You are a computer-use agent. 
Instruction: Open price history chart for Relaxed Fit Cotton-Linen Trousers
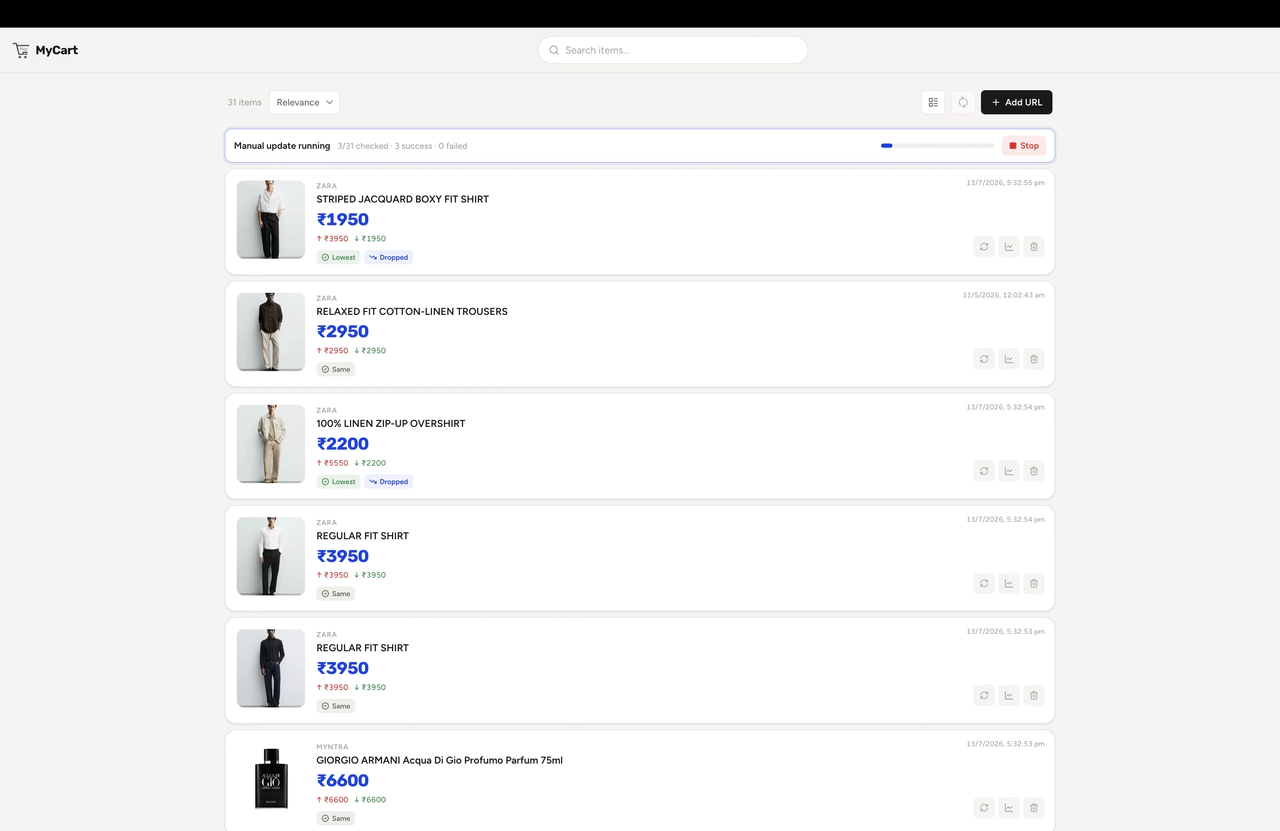pyautogui.click(x=1009, y=359)
